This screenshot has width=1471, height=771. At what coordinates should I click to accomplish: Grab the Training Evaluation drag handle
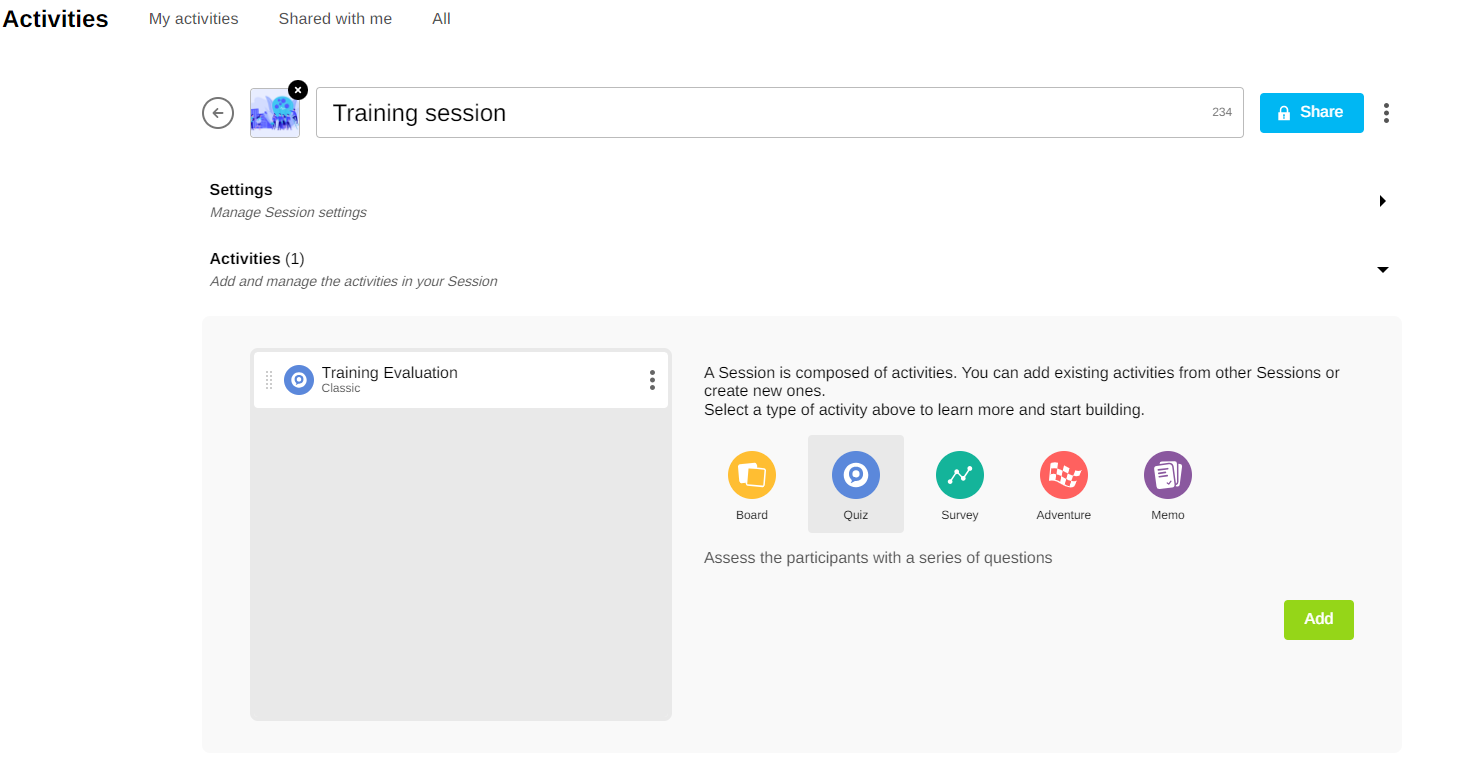click(269, 380)
